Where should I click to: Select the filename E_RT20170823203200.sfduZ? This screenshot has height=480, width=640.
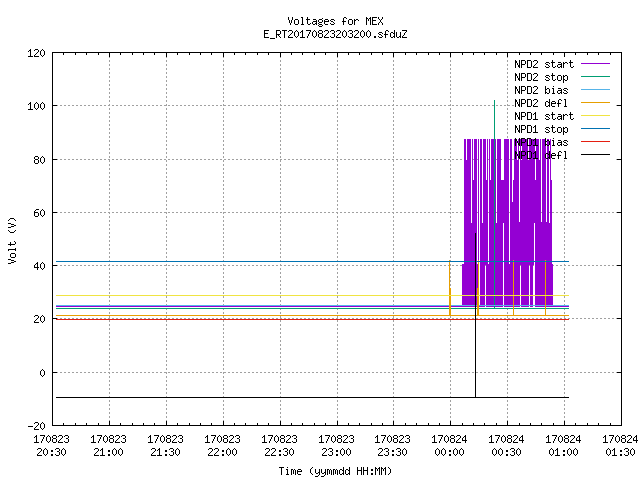tap(335, 34)
